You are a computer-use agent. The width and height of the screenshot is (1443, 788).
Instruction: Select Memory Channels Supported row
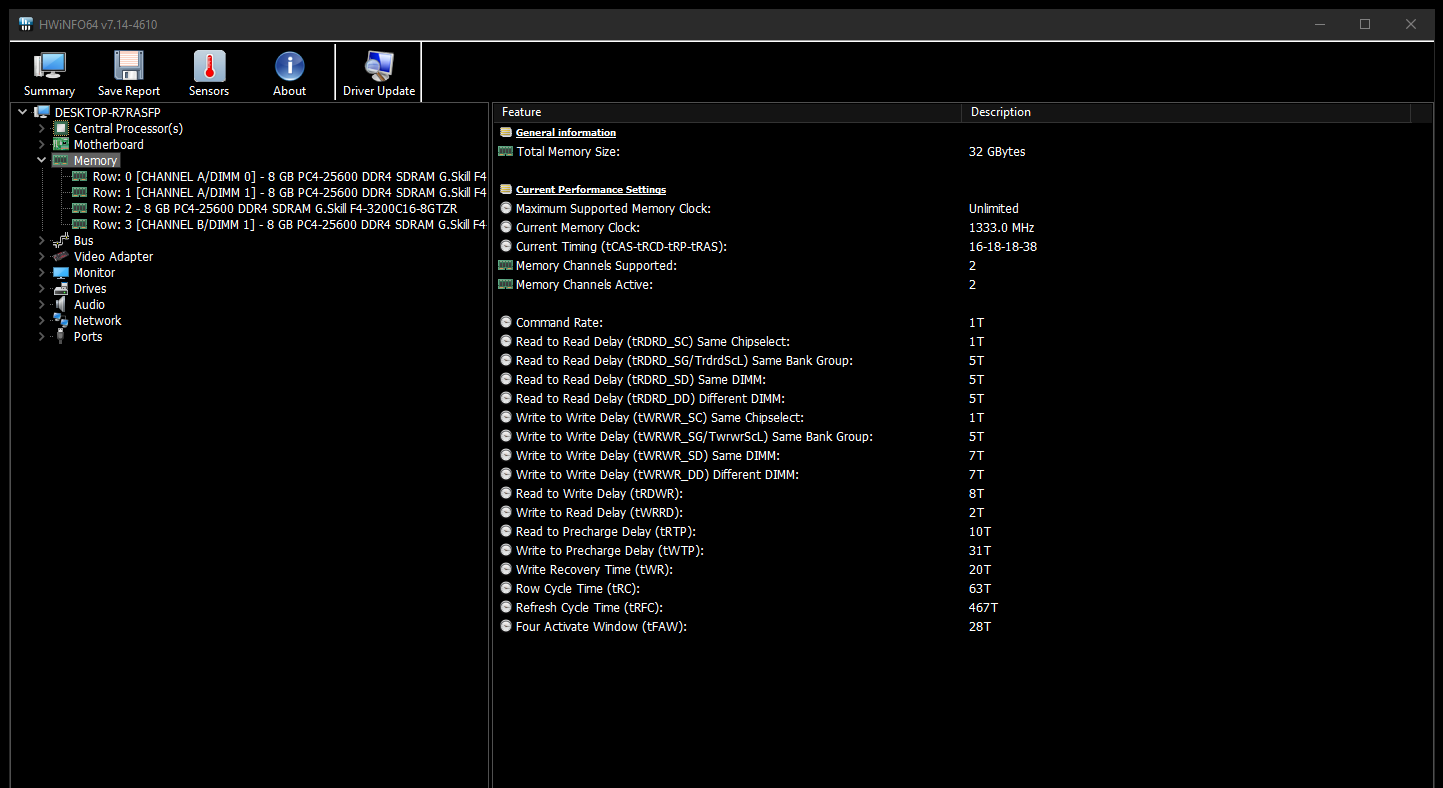[960, 266]
